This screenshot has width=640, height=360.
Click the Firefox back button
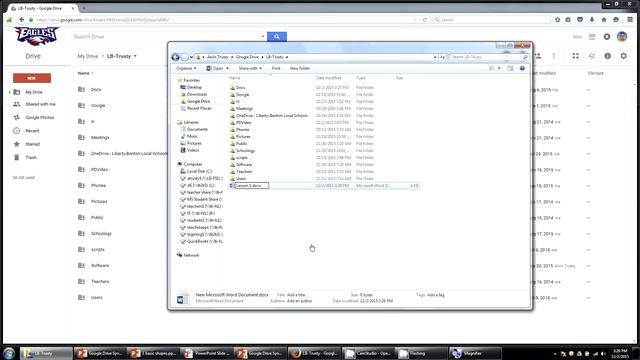22,20
